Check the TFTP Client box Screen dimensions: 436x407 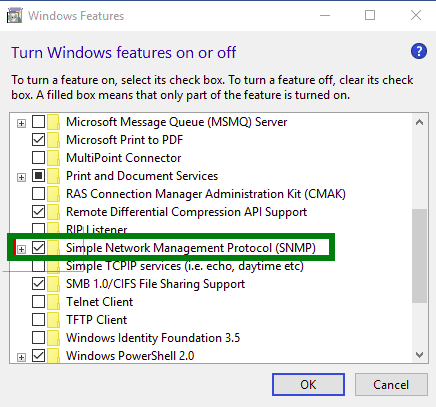coord(38,320)
